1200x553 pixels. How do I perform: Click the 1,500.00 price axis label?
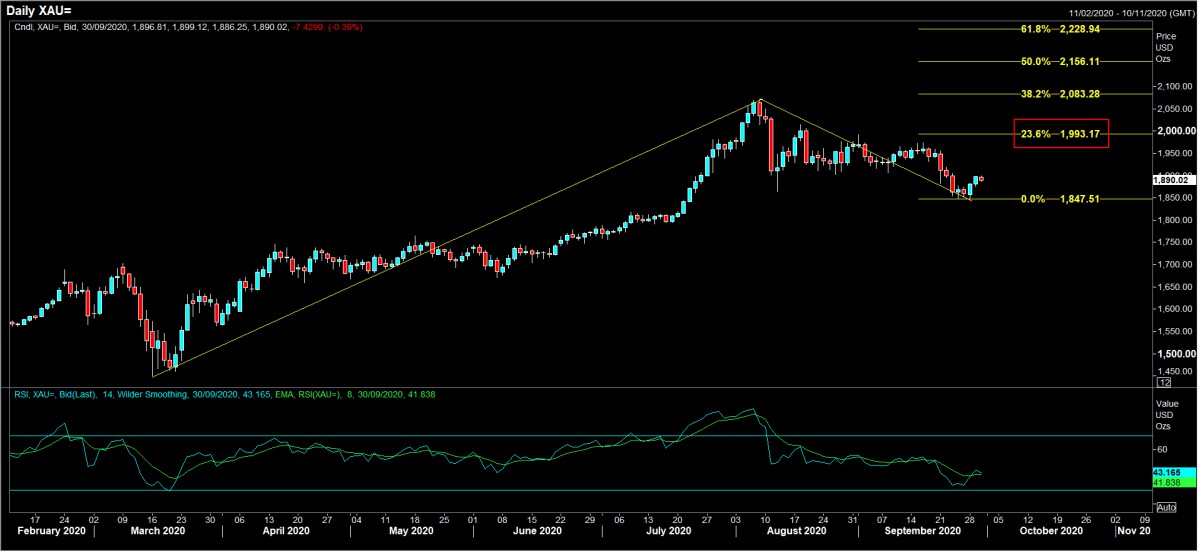pyautogui.click(x=1176, y=354)
